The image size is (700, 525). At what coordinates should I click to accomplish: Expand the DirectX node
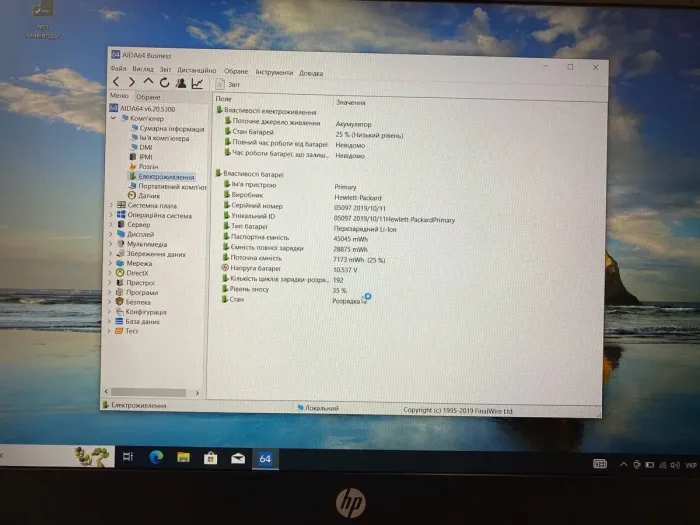coord(111,273)
